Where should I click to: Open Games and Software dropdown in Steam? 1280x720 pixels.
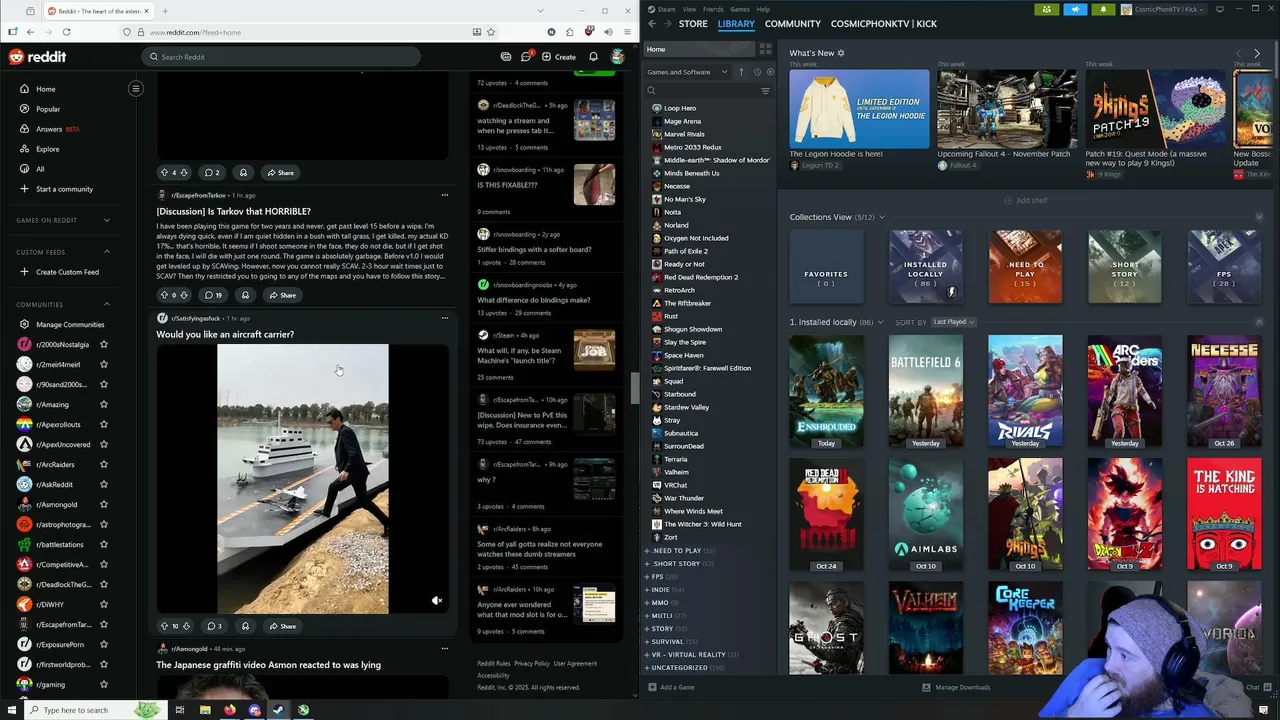(x=687, y=72)
